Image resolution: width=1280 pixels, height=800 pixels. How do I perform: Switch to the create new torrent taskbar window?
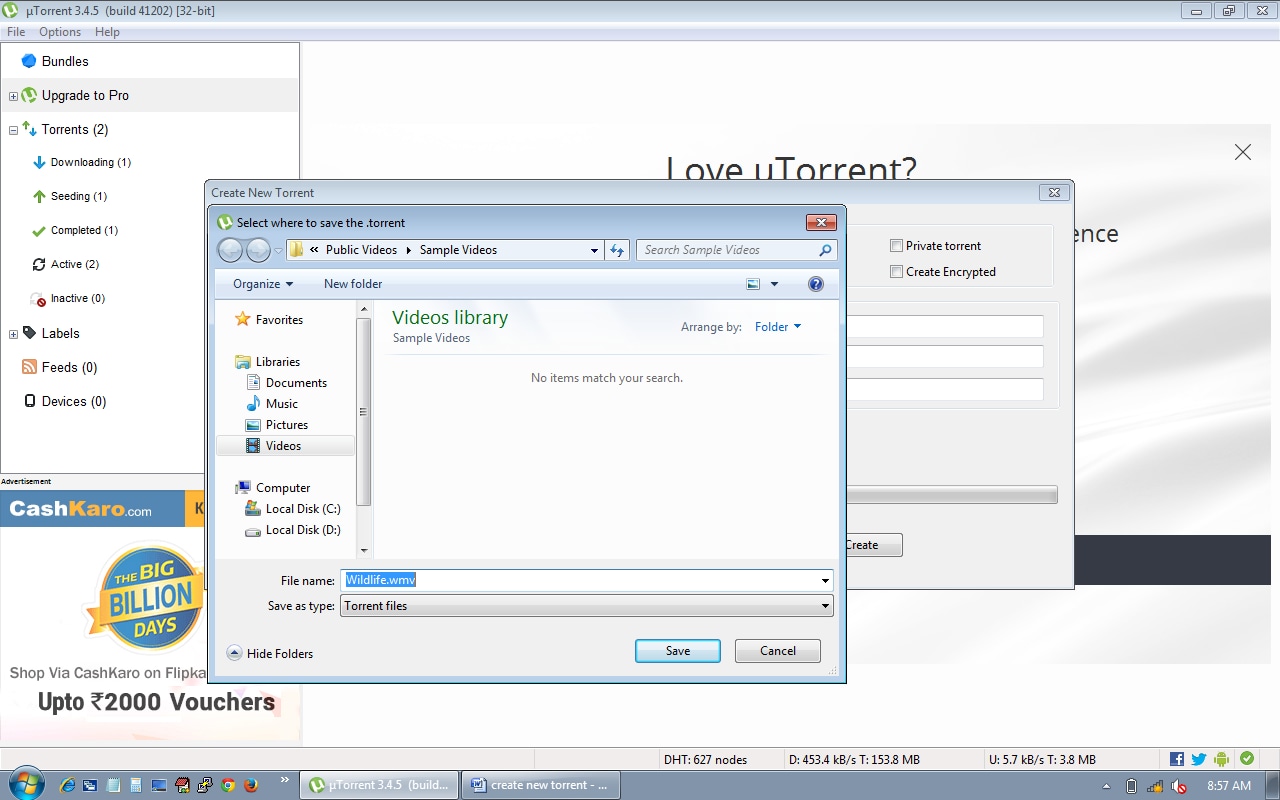click(x=540, y=785)
